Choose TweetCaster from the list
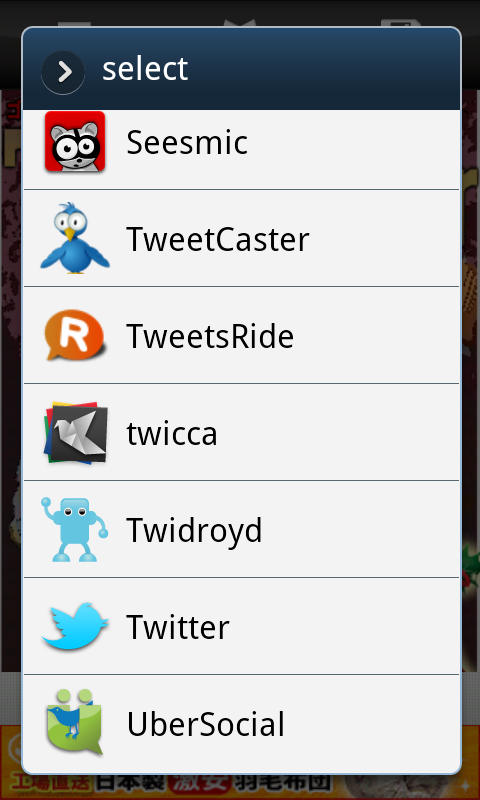Image resolution: width=480 pixels, height=800 pixels. point(241,238)
